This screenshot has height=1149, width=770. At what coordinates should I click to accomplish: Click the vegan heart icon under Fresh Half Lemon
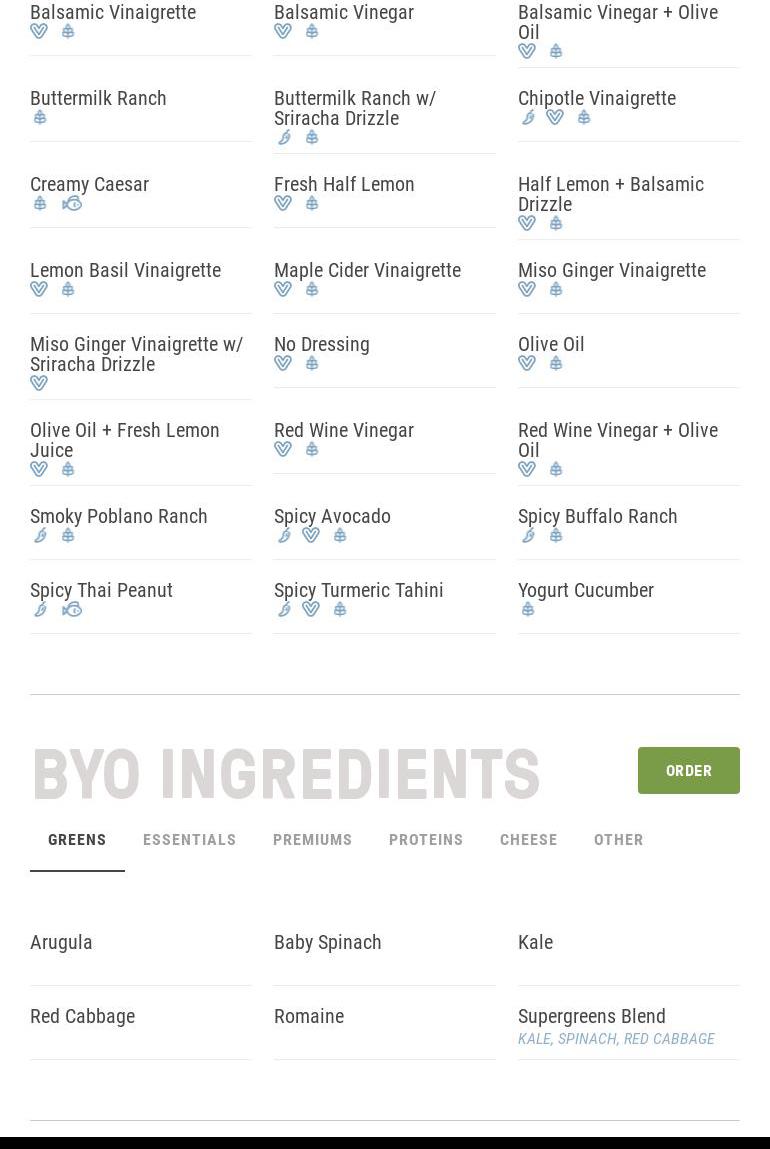tap(283, 203)
